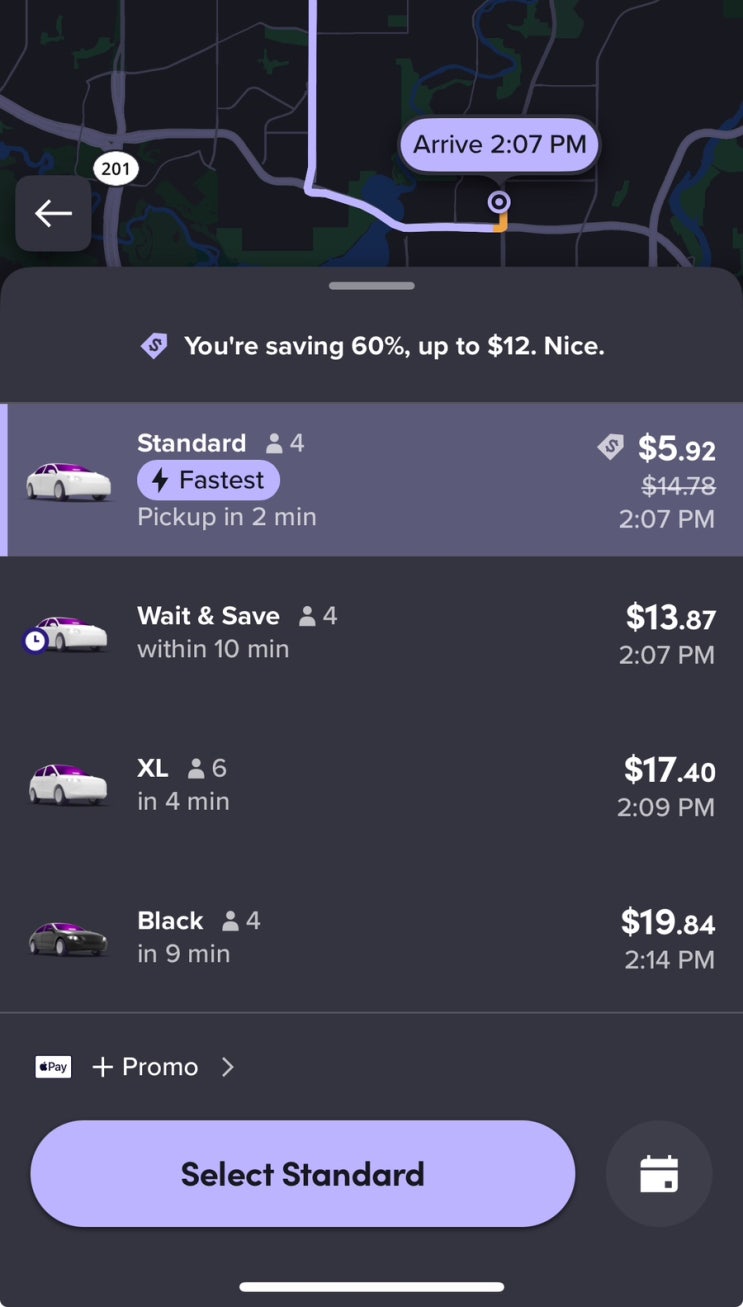Tap the savings tag icon in banner

click(153, 347)
